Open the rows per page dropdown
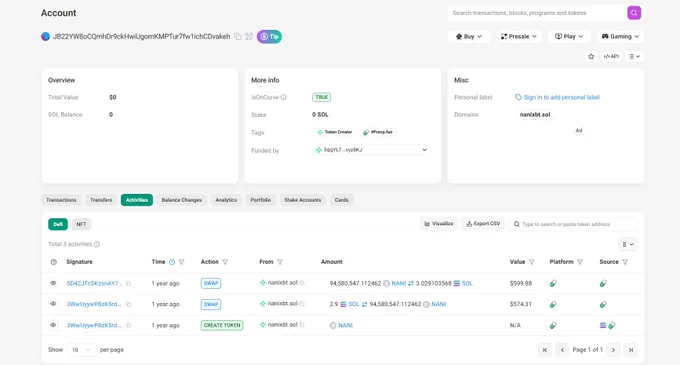This screenshot has height=365, width=680. tap(82, 350)
